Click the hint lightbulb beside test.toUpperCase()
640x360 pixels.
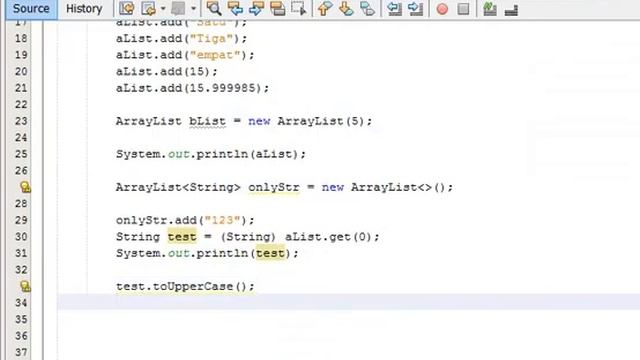coord(25,286)
